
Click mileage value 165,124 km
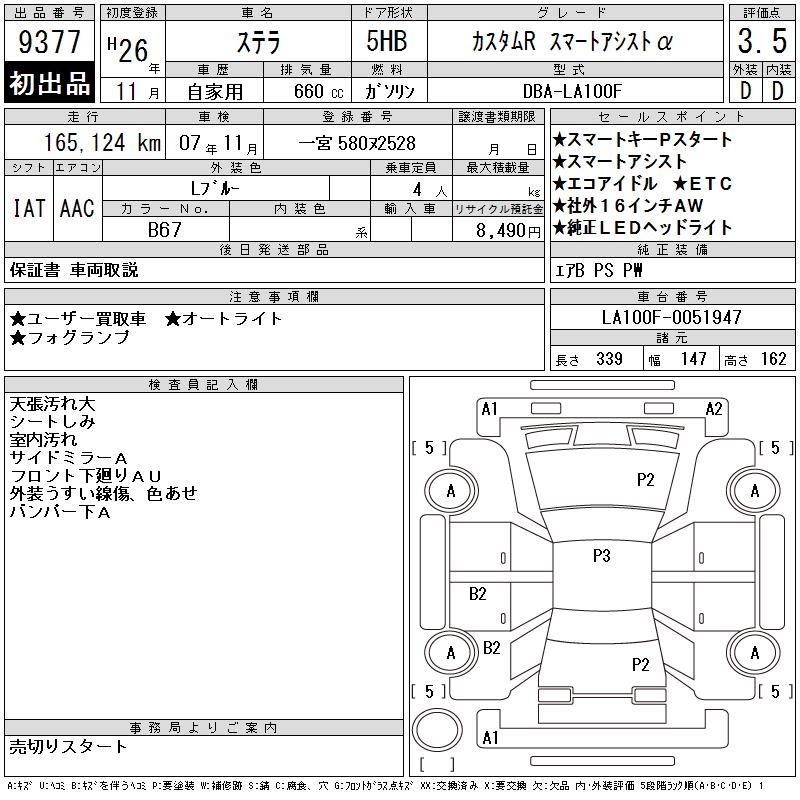click(x=102, y=142)
